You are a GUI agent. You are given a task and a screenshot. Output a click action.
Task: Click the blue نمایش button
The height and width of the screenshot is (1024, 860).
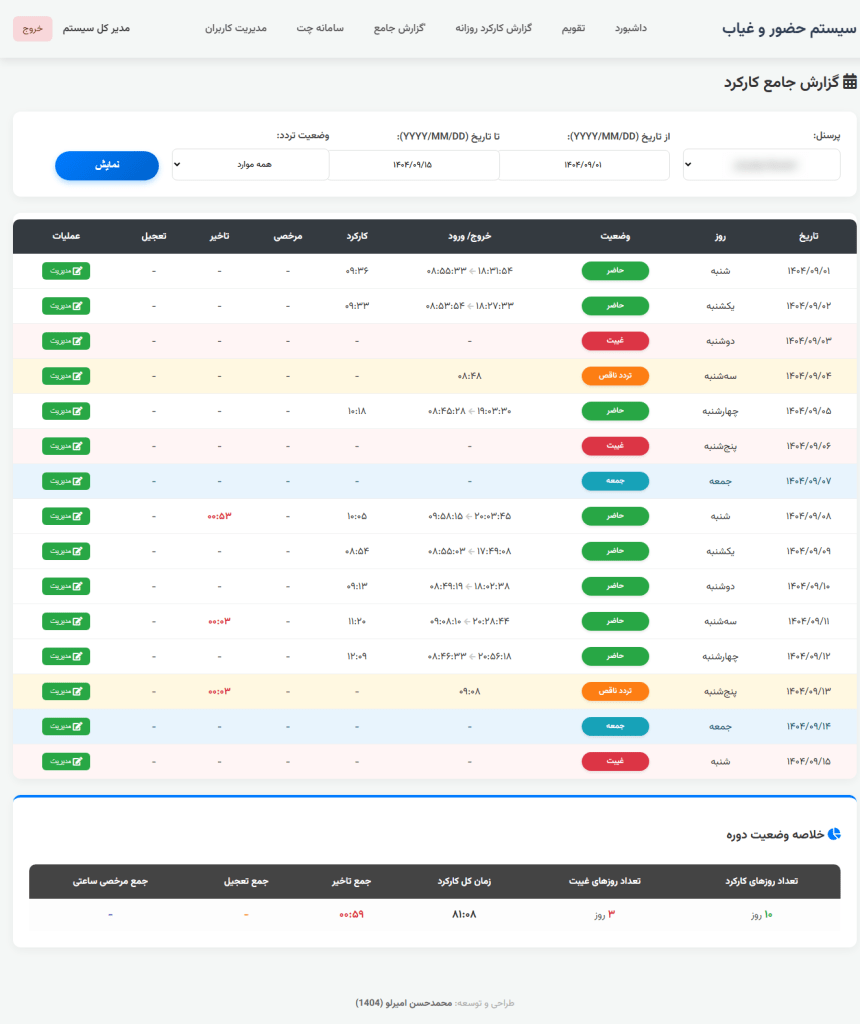pyautogui.click(x=107, y=165)
